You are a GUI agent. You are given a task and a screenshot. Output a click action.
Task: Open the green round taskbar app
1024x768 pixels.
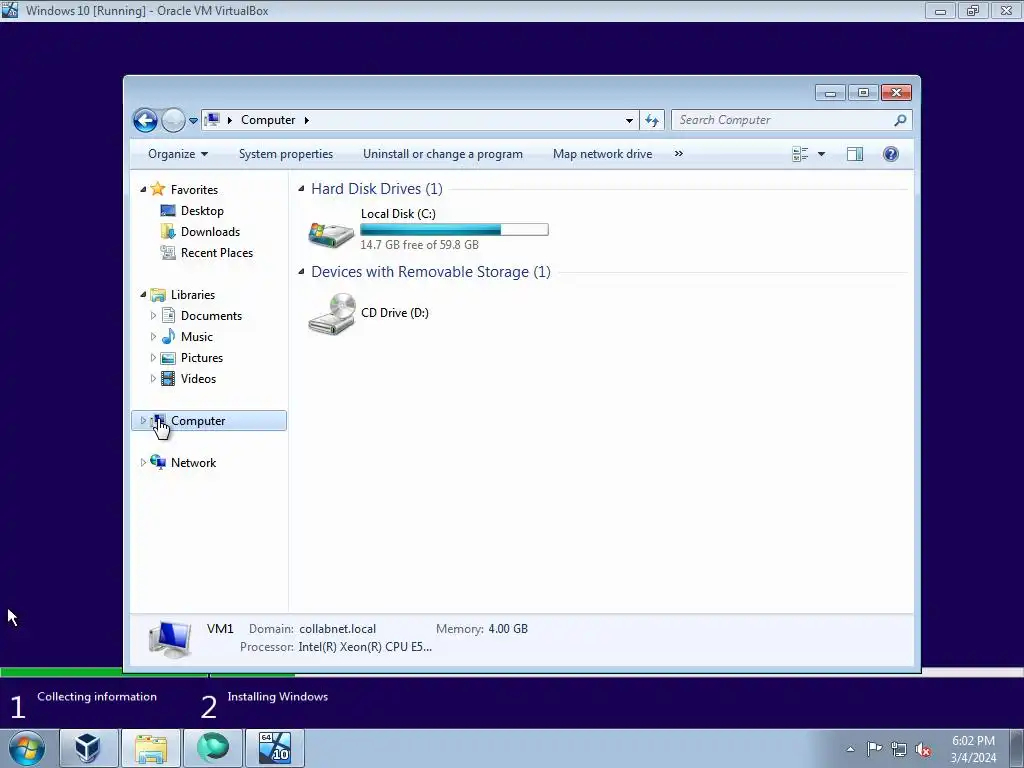pyautogui.click(x=213, y=748)
